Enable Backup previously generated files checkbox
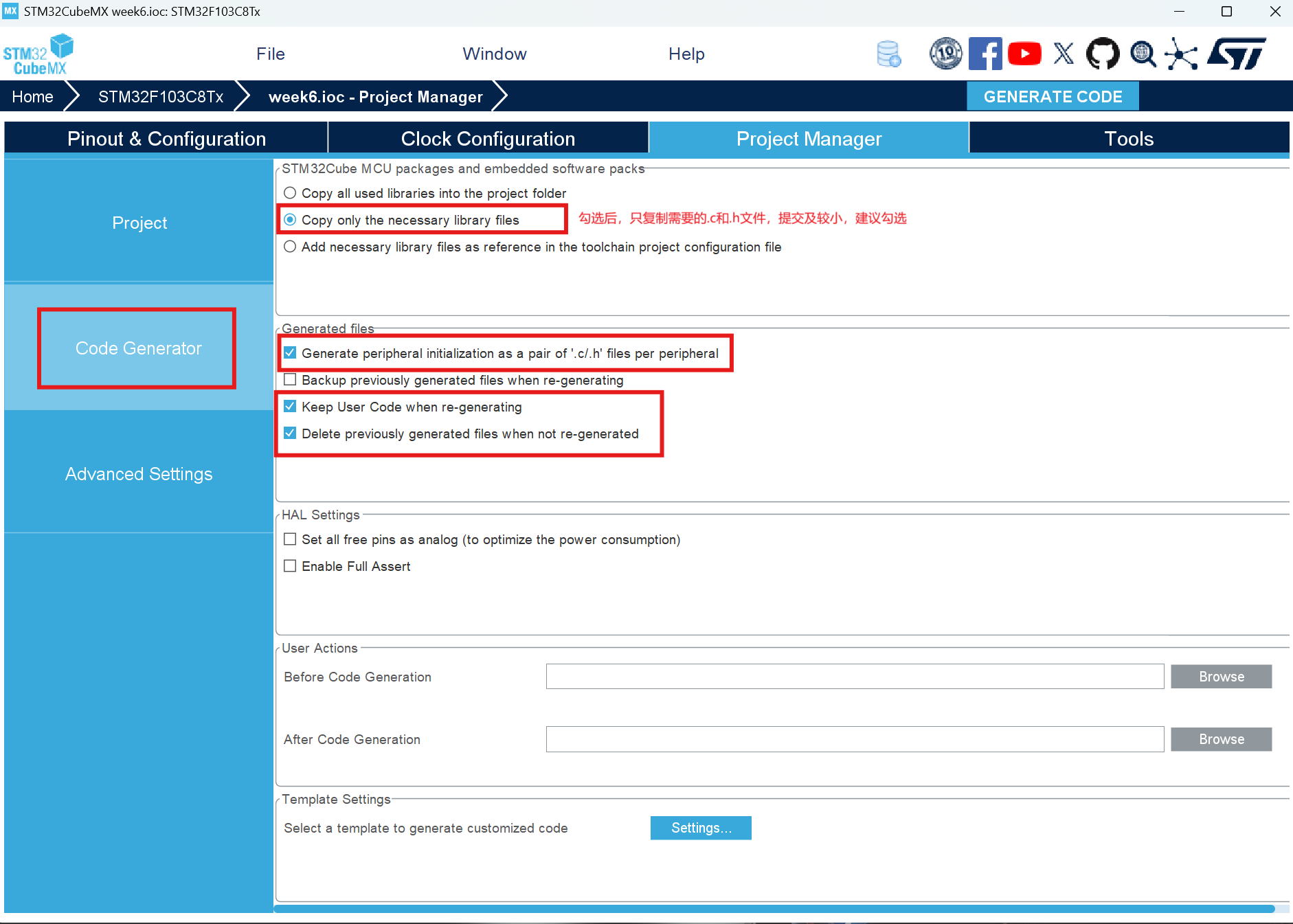Image resolution: width=1293 pixels, height=924 pixels. [x=290, y=380]
